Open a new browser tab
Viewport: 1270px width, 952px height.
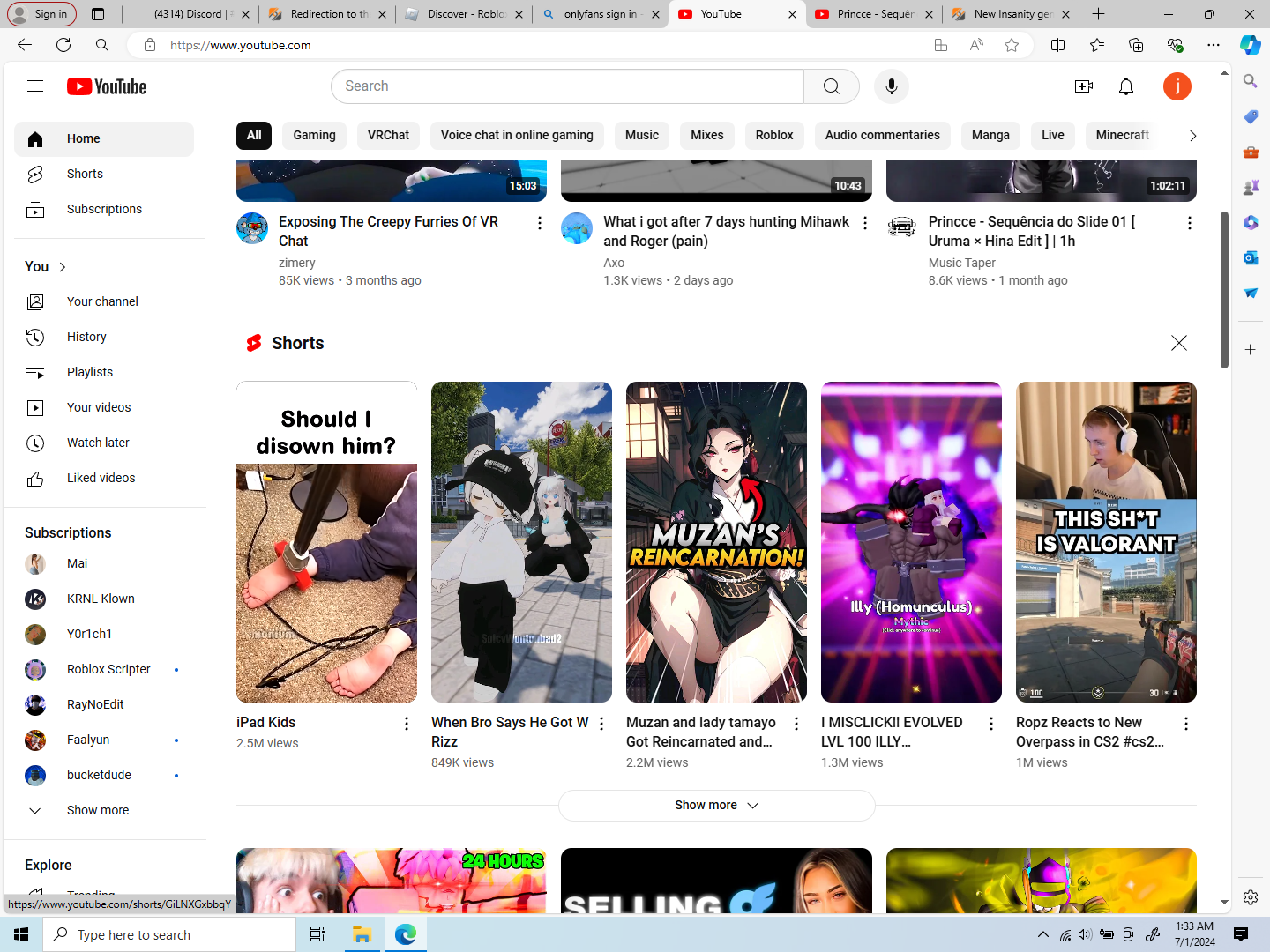tap(1098, 14)
